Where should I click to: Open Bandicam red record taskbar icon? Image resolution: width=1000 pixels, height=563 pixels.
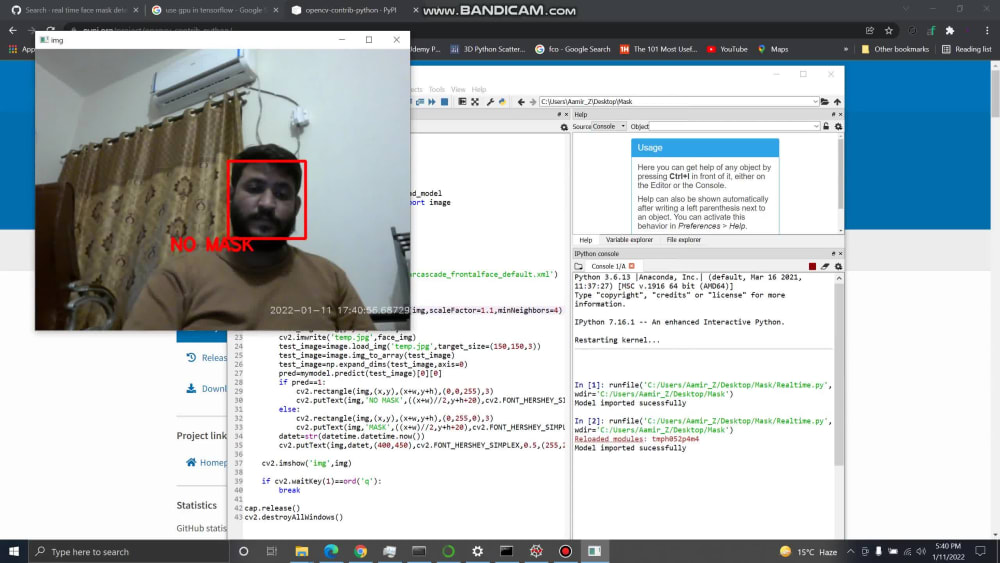tap(565, 552)
